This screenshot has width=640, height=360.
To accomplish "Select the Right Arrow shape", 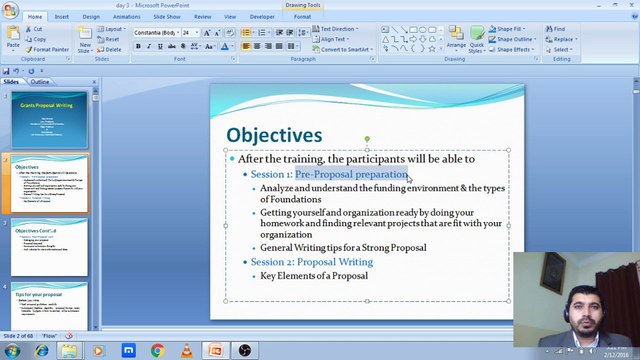I will point(413,39).
